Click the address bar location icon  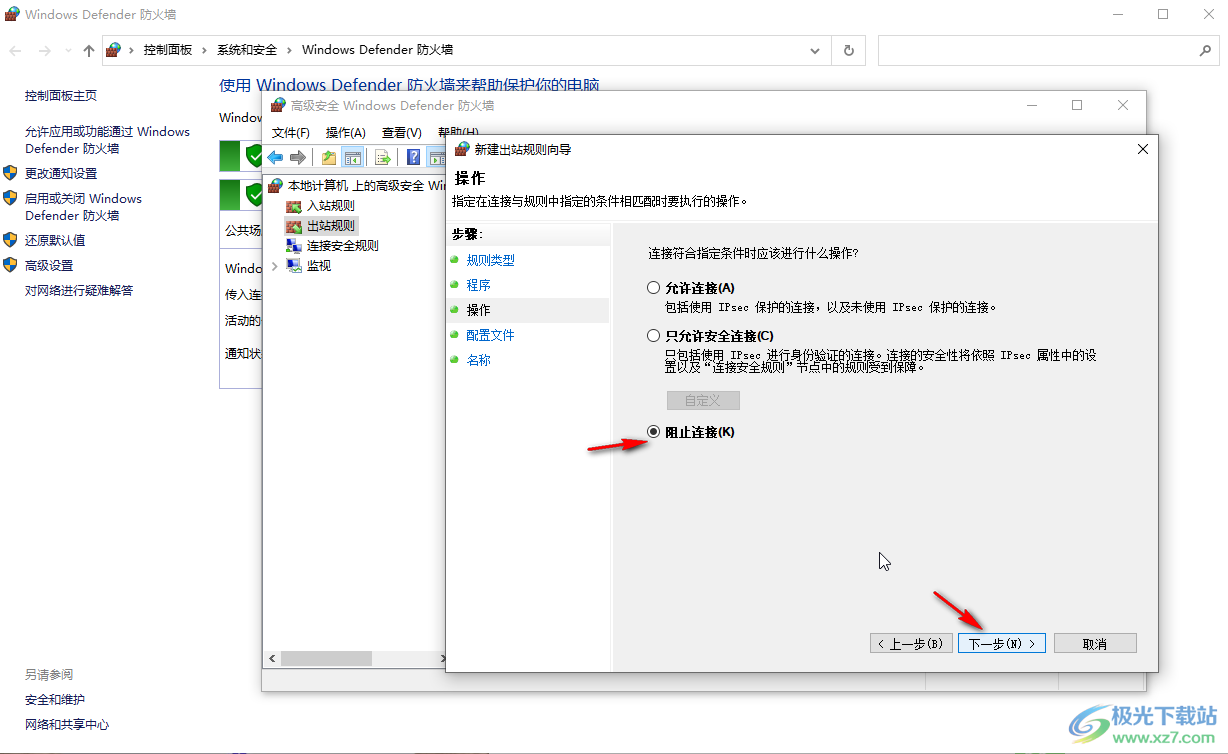[114, 50]
